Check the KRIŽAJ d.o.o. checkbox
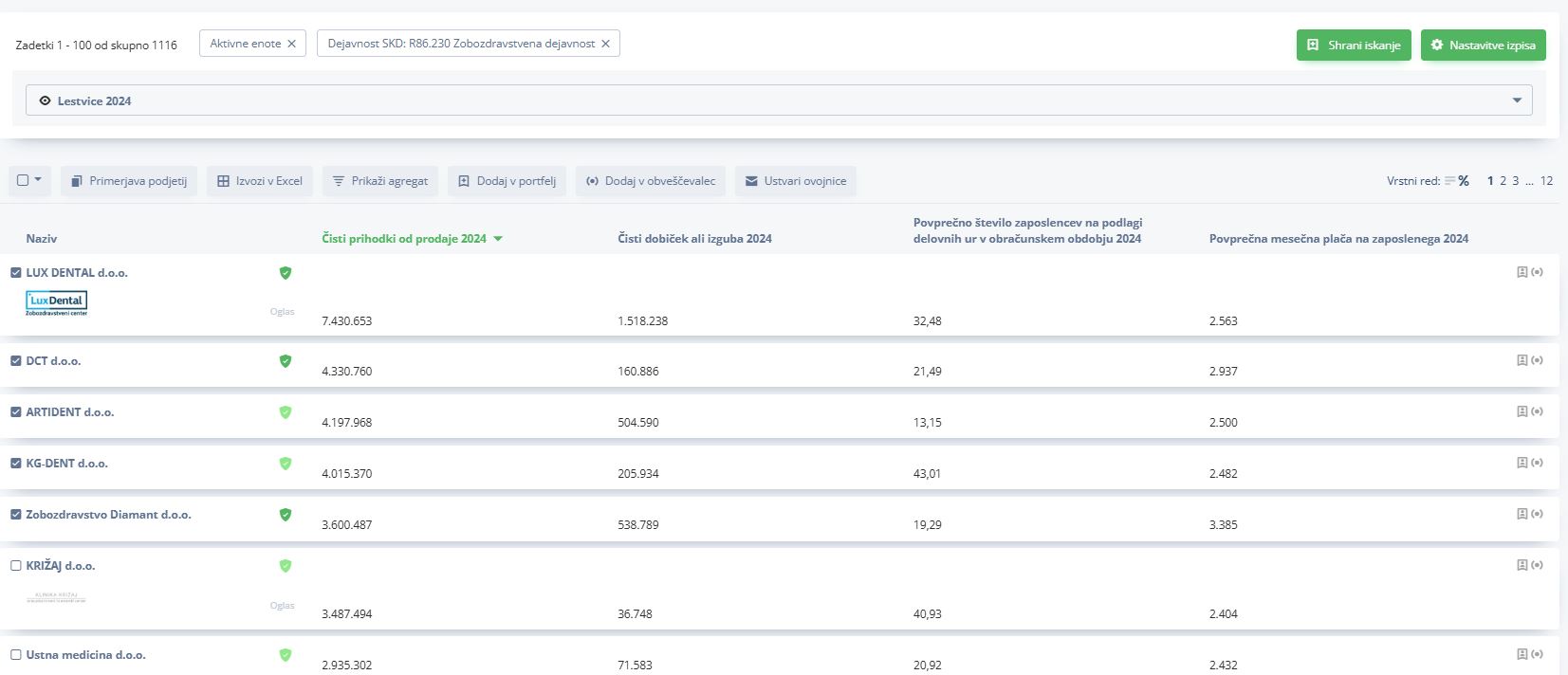 click(15, 566)
